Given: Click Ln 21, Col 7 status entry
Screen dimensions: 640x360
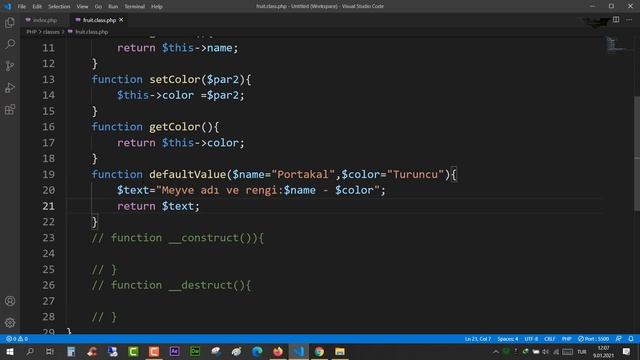Looking at the screenshot, I should coord(478,339).
